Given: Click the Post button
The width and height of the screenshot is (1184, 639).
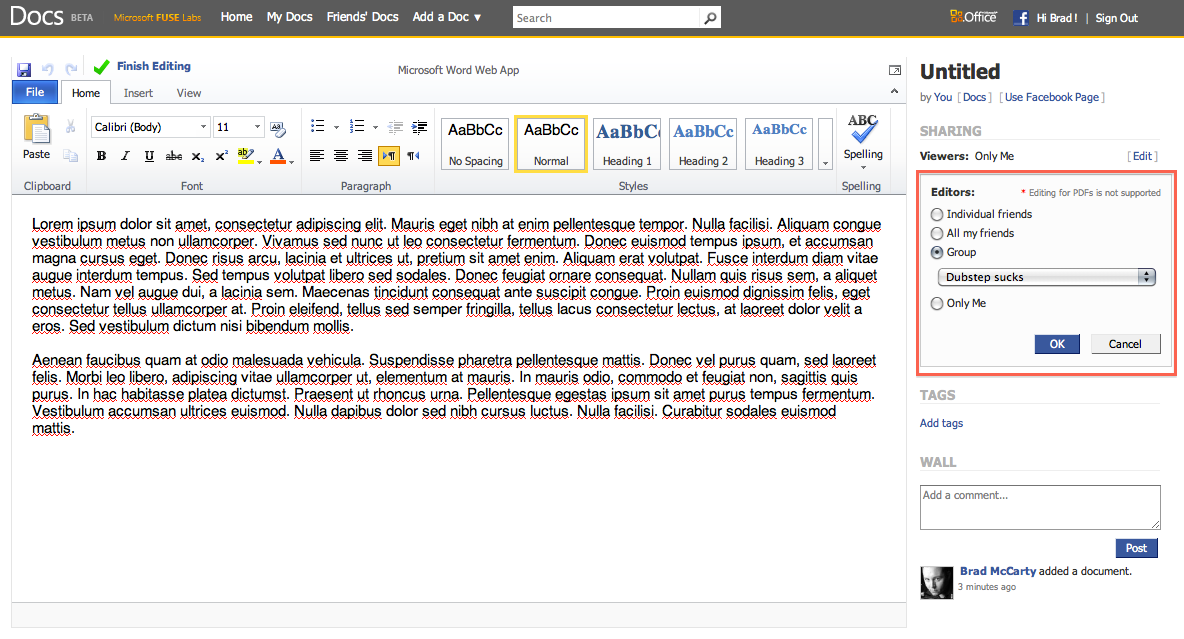Looking at the screenshot, I should (x=1136, y=548).
